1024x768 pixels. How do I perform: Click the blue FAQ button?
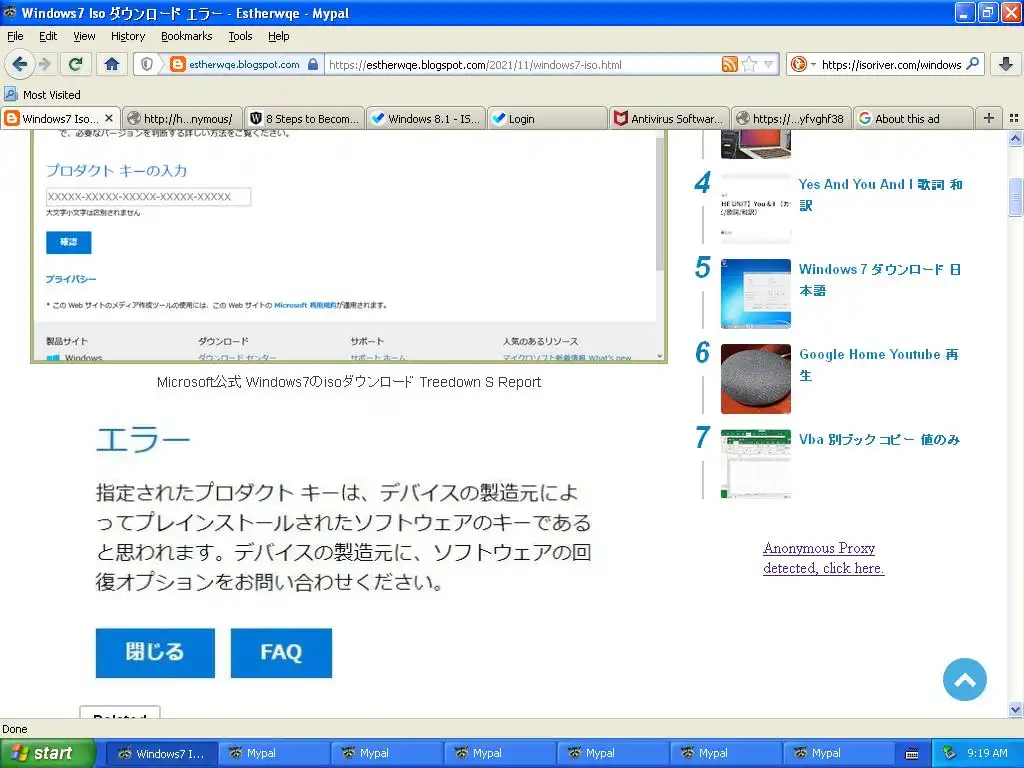(281, 652)
